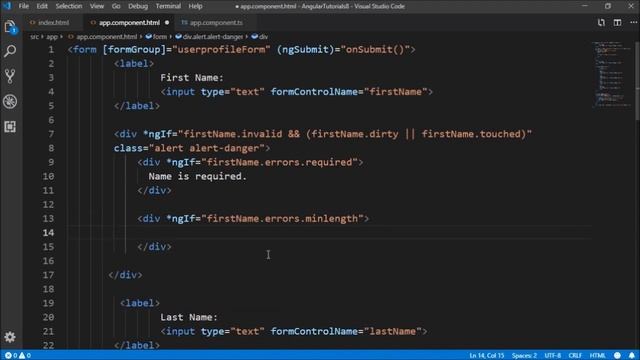Image resolution: width=640 pixels, height=360 pixels.
Task: Change end of line via CRLF
Action: point(575,356)
